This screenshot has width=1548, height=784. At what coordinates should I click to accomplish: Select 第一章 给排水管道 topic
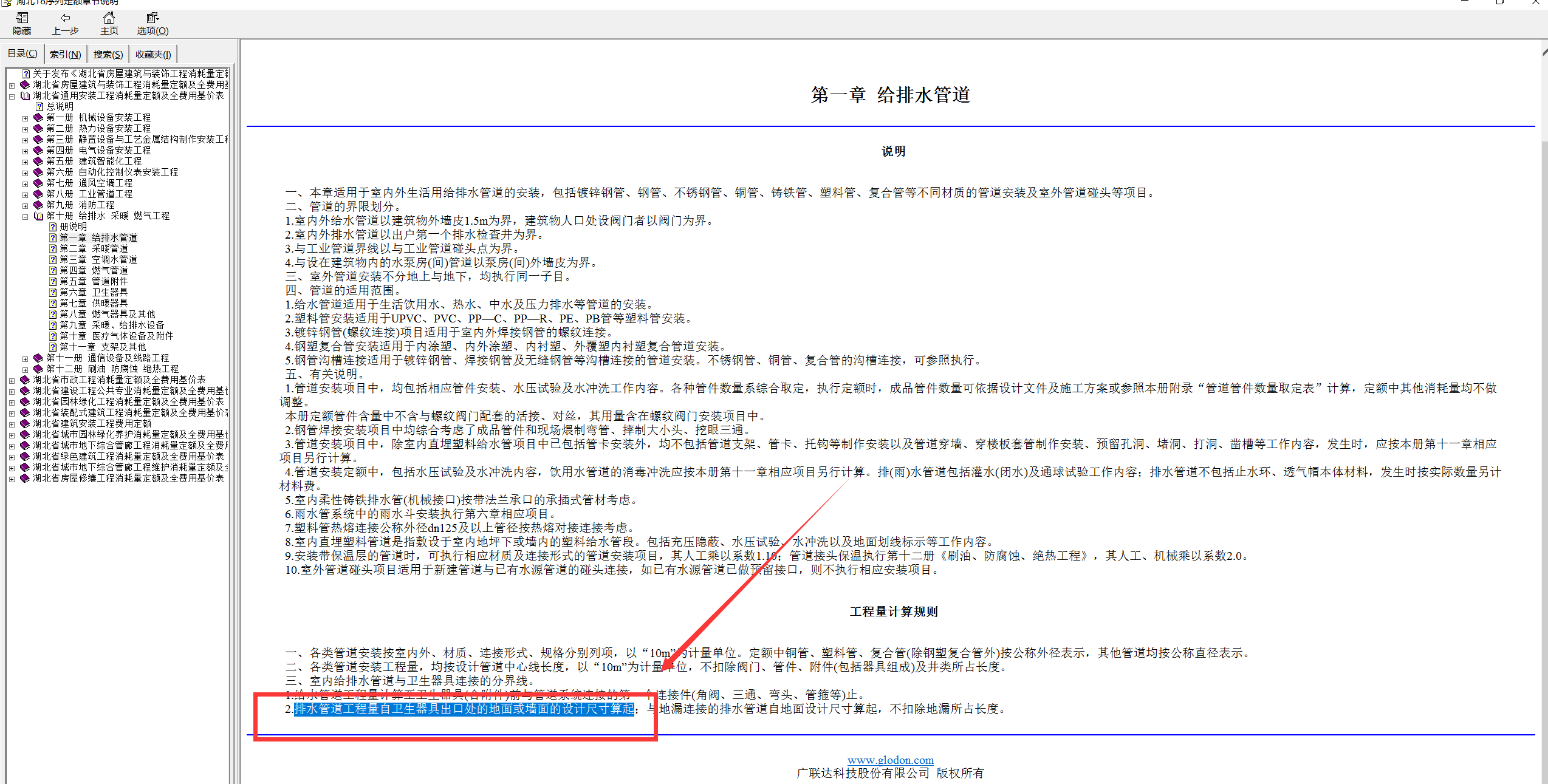tap(98, 237)
